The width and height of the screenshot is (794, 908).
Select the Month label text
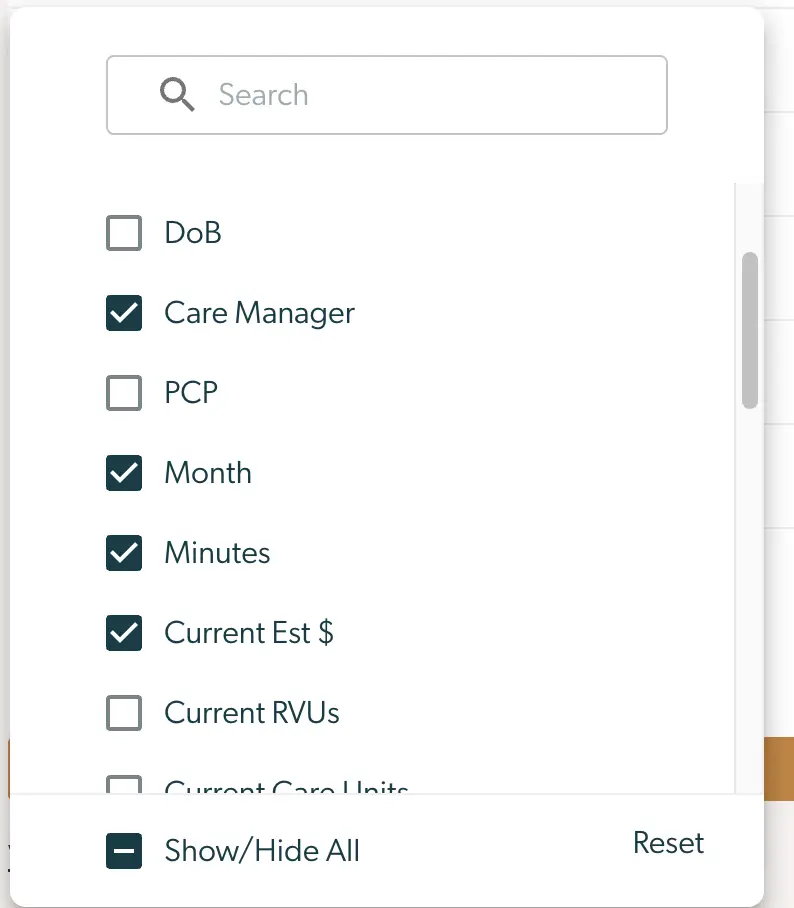pyautogui.click(x=207, y=473)
